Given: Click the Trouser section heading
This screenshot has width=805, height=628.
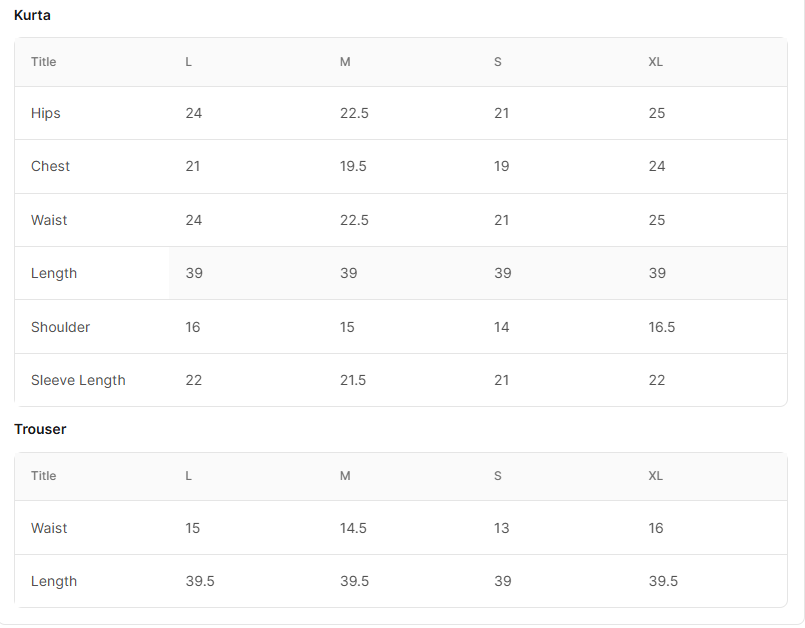Looking at the screenshot, I should [x=40, y=429].
